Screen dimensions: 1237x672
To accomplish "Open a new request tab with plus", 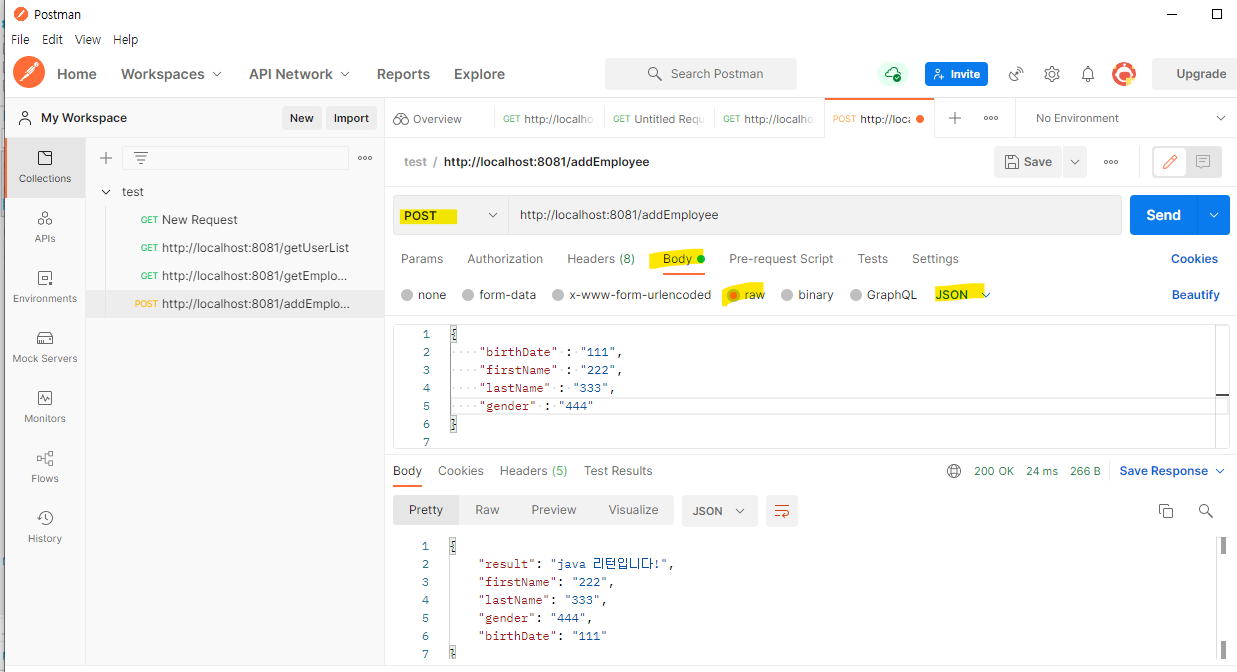I will click(x=955, y=118).
